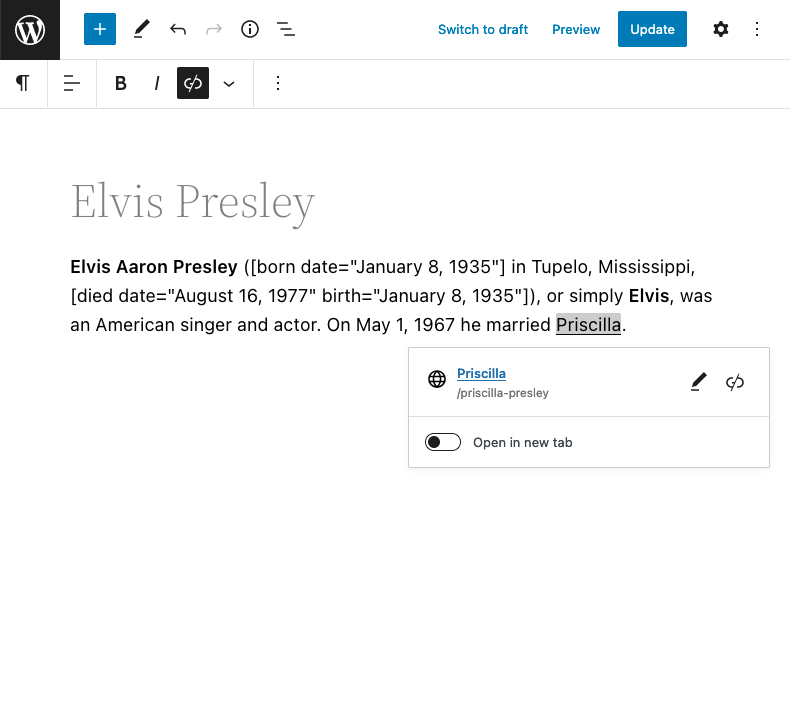The image size is (790, 701).
Task: Click the Update button
Action: point(652,29)
